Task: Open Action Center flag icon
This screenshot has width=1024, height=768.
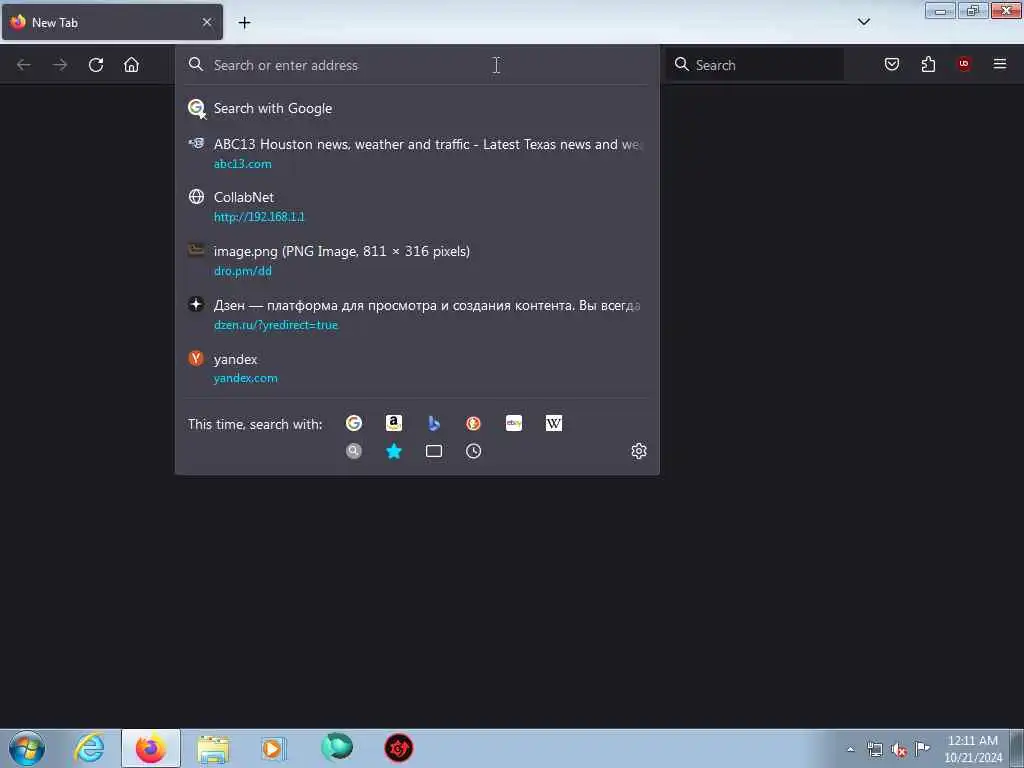Action: [x=922, y=748]
